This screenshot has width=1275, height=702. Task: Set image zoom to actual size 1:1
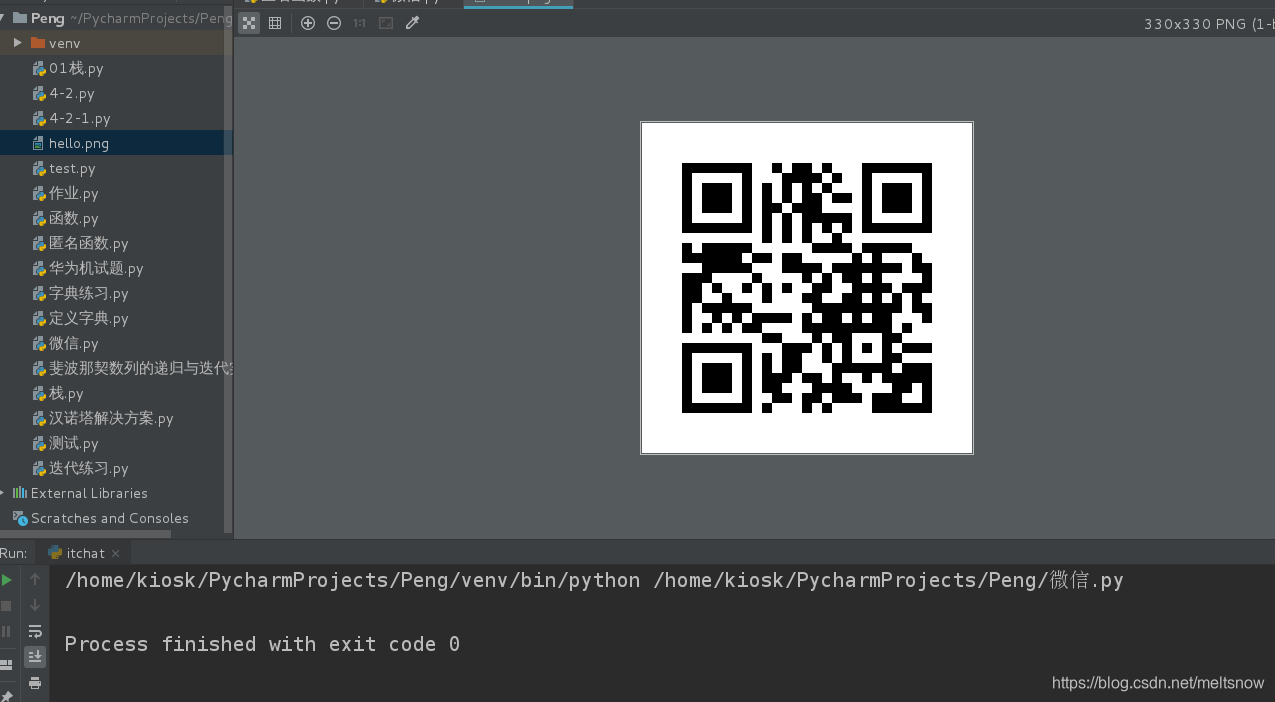[360, 23]
